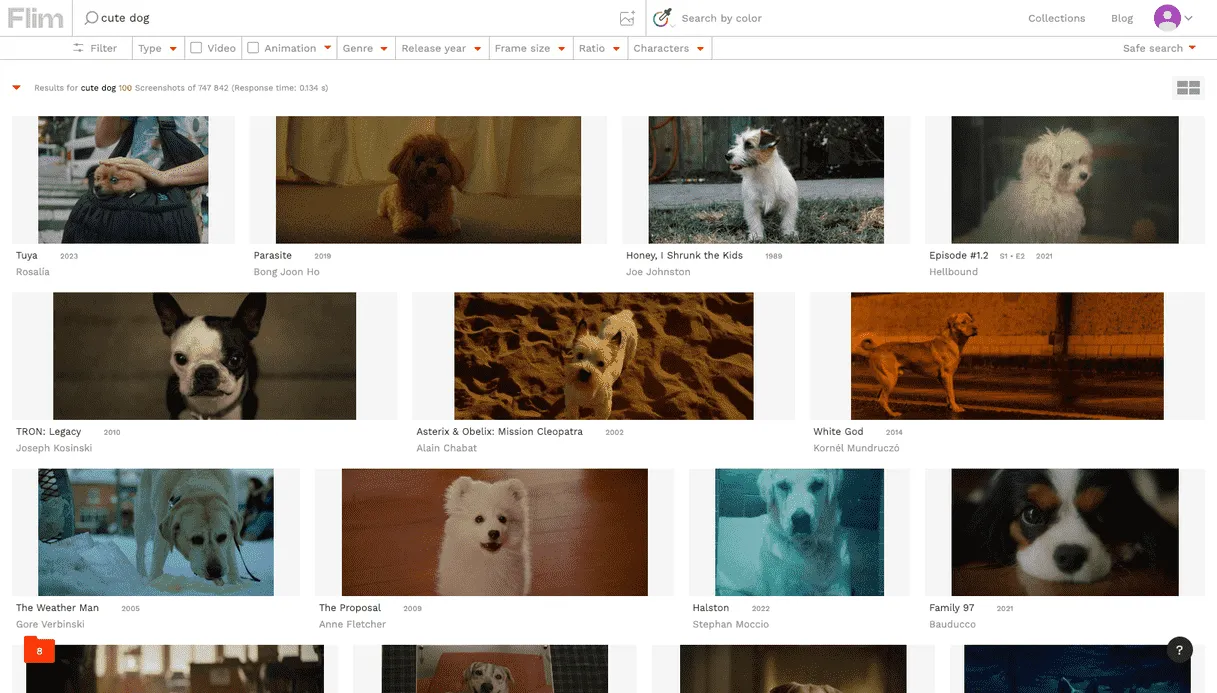Open the Honey, I Shrunk the Kids thumbnail
The width and height of the screenshot is (1217, 693).
point(766,180)
